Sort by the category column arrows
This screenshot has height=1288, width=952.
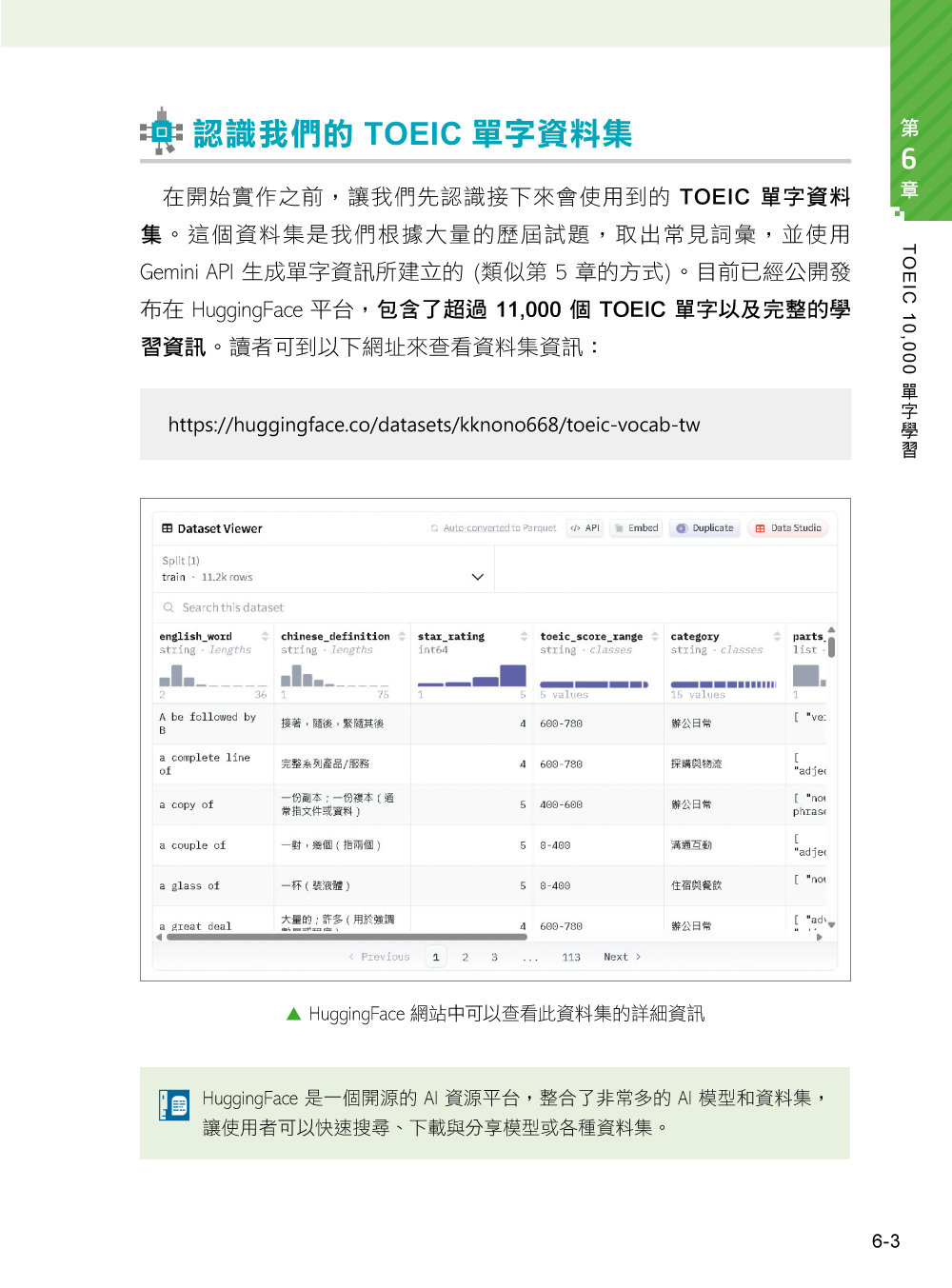tap(777, 636)
